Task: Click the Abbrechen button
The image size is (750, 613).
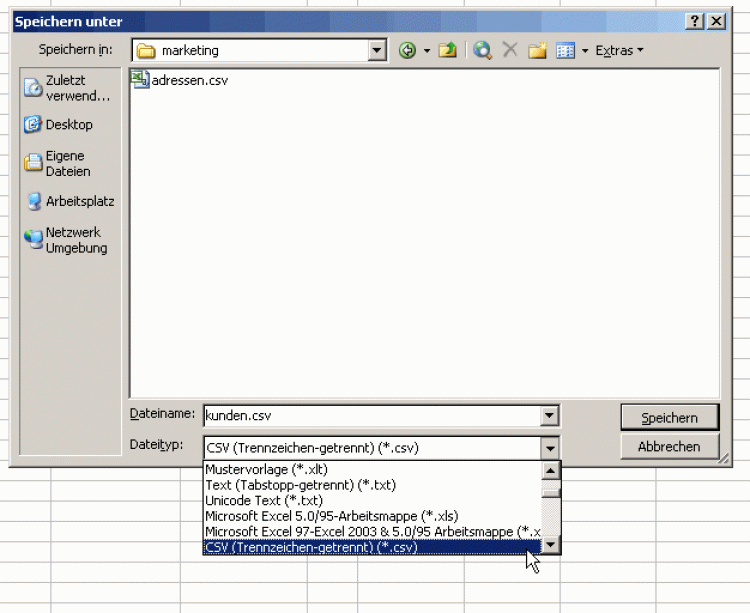Action: [668, 447]
